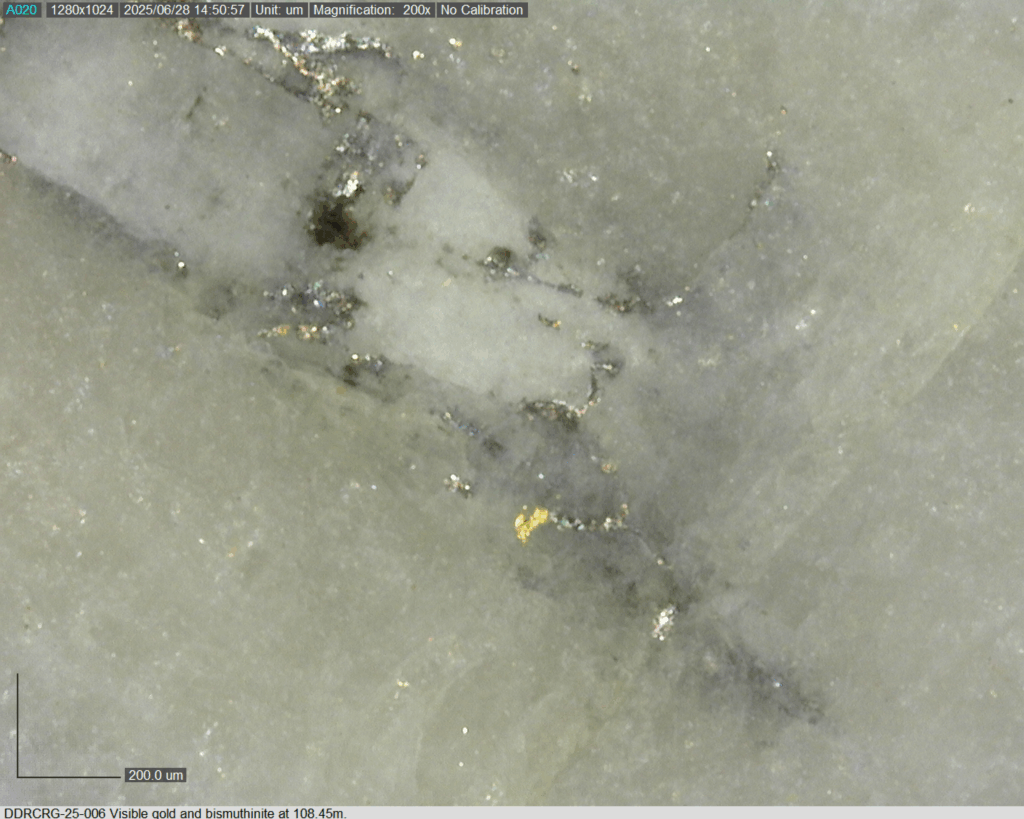Click the DDRCRG-25-006 caption text
This screenshot has height=819, width=1024.
(54, 812)
